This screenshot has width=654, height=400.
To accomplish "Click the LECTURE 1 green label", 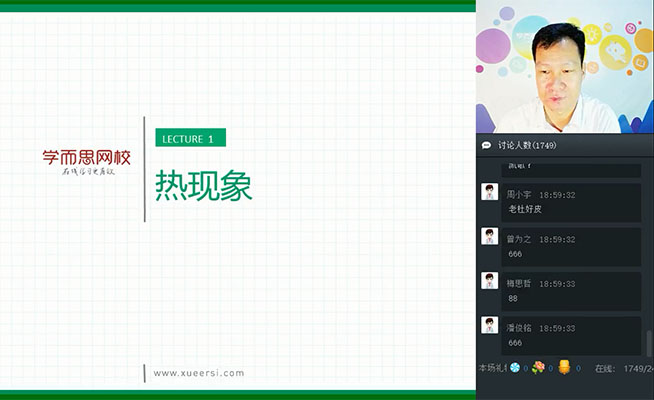I will coord(191,138).
